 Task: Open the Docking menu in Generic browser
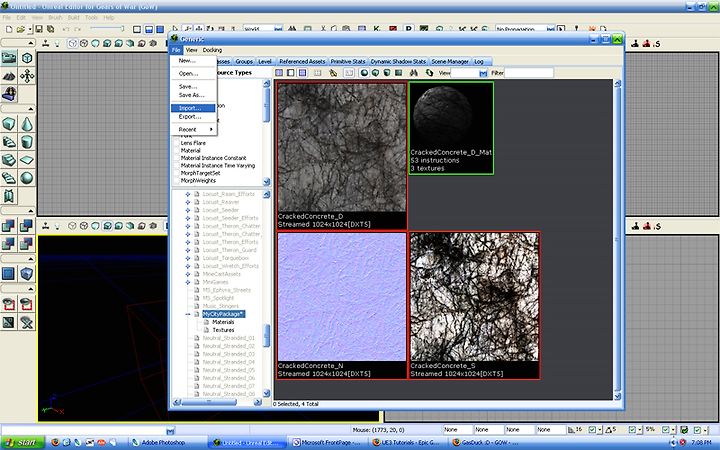[x=212, y=50]
